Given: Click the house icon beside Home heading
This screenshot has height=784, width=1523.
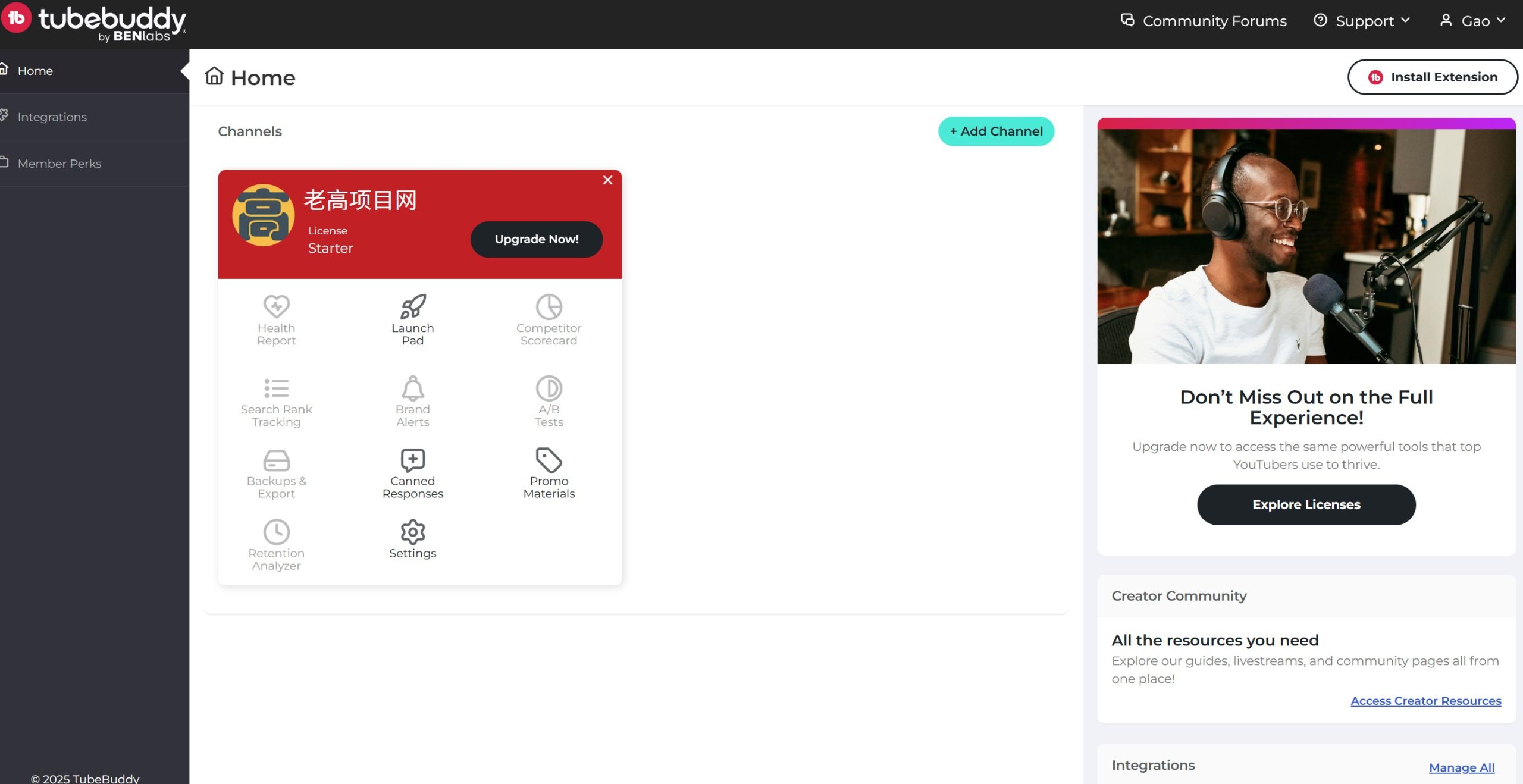Looking at the screenshot, I should pyautogui.click(x=214, y=76).
